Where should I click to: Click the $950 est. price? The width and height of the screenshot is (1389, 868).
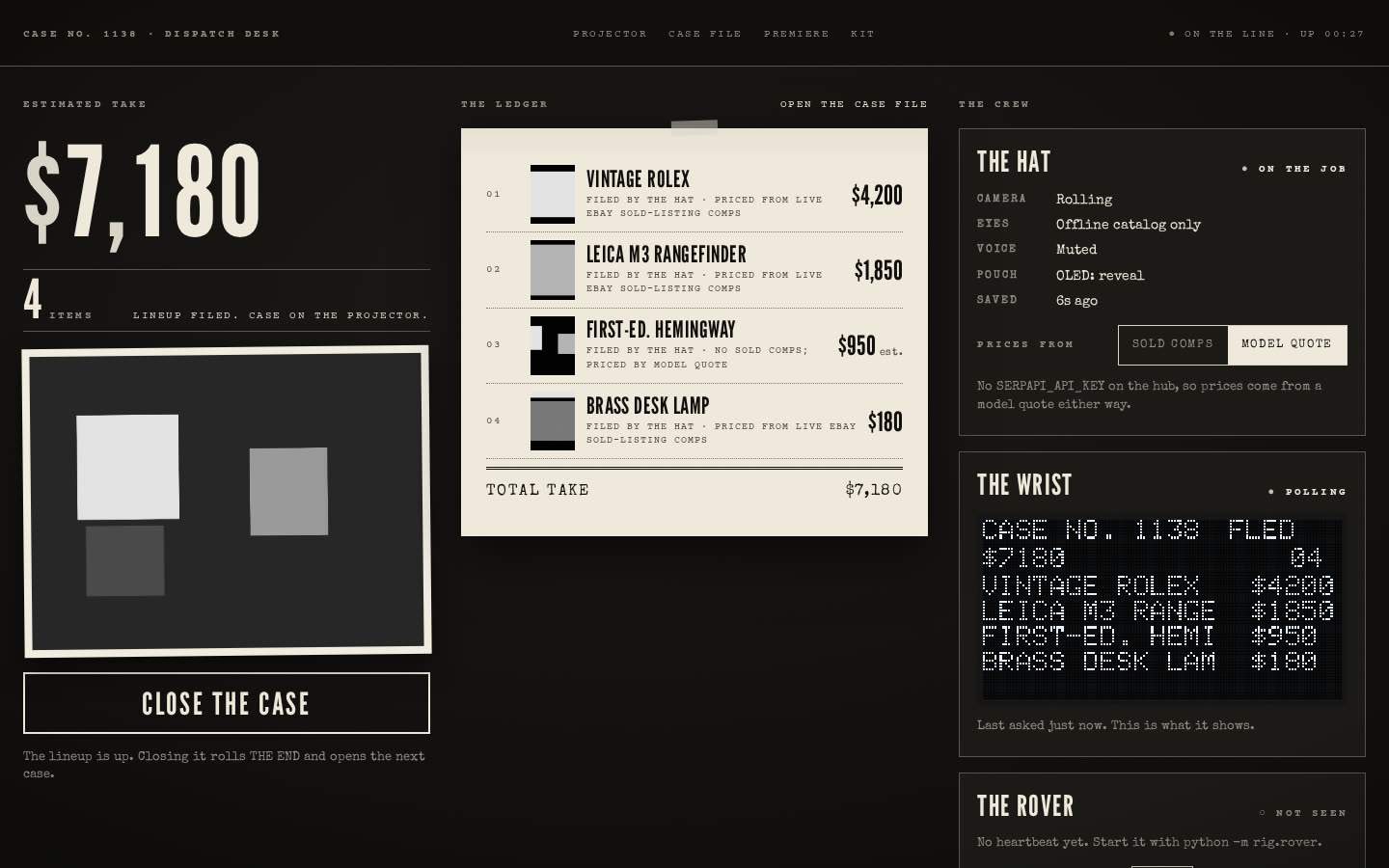(x=870, y=346)
